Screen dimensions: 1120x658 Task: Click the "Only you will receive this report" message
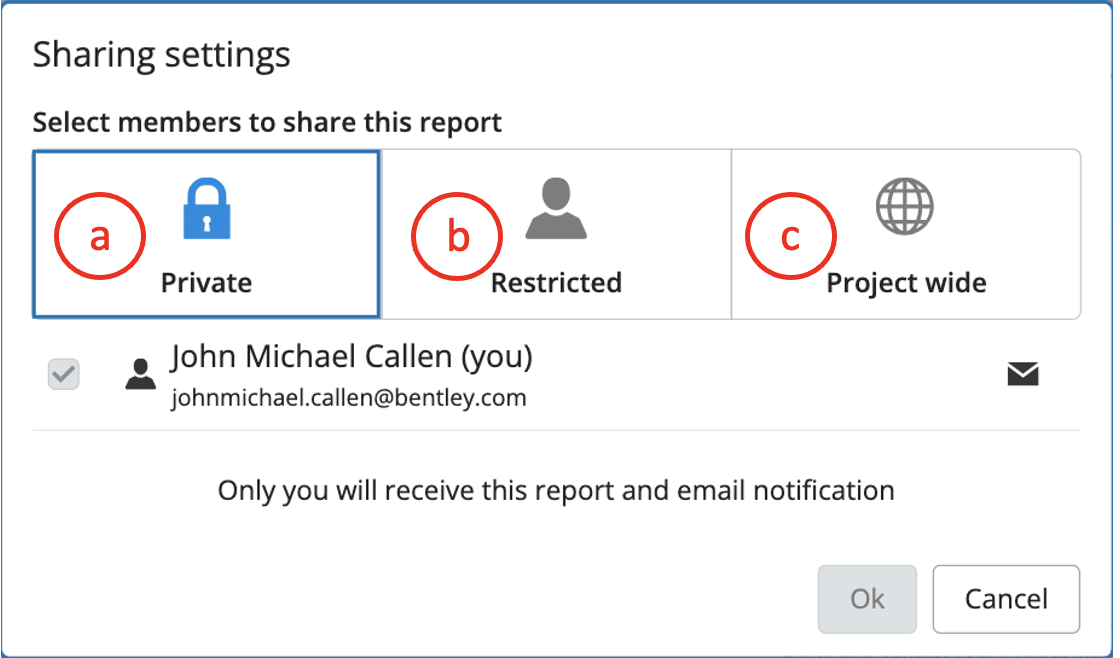click(x=556, y=491)
